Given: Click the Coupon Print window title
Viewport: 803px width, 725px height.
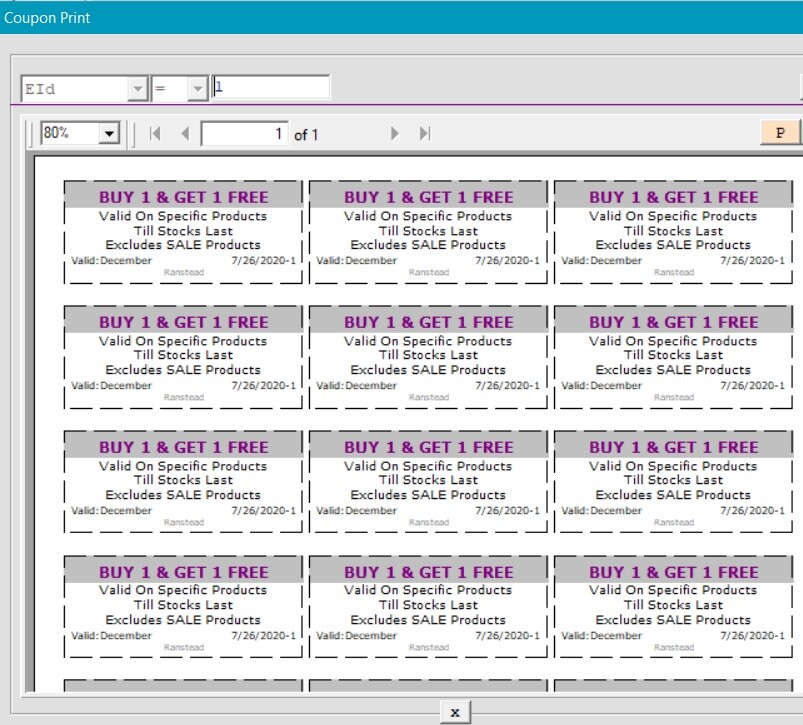Looking at the screenshot, I should pos(47,18).
